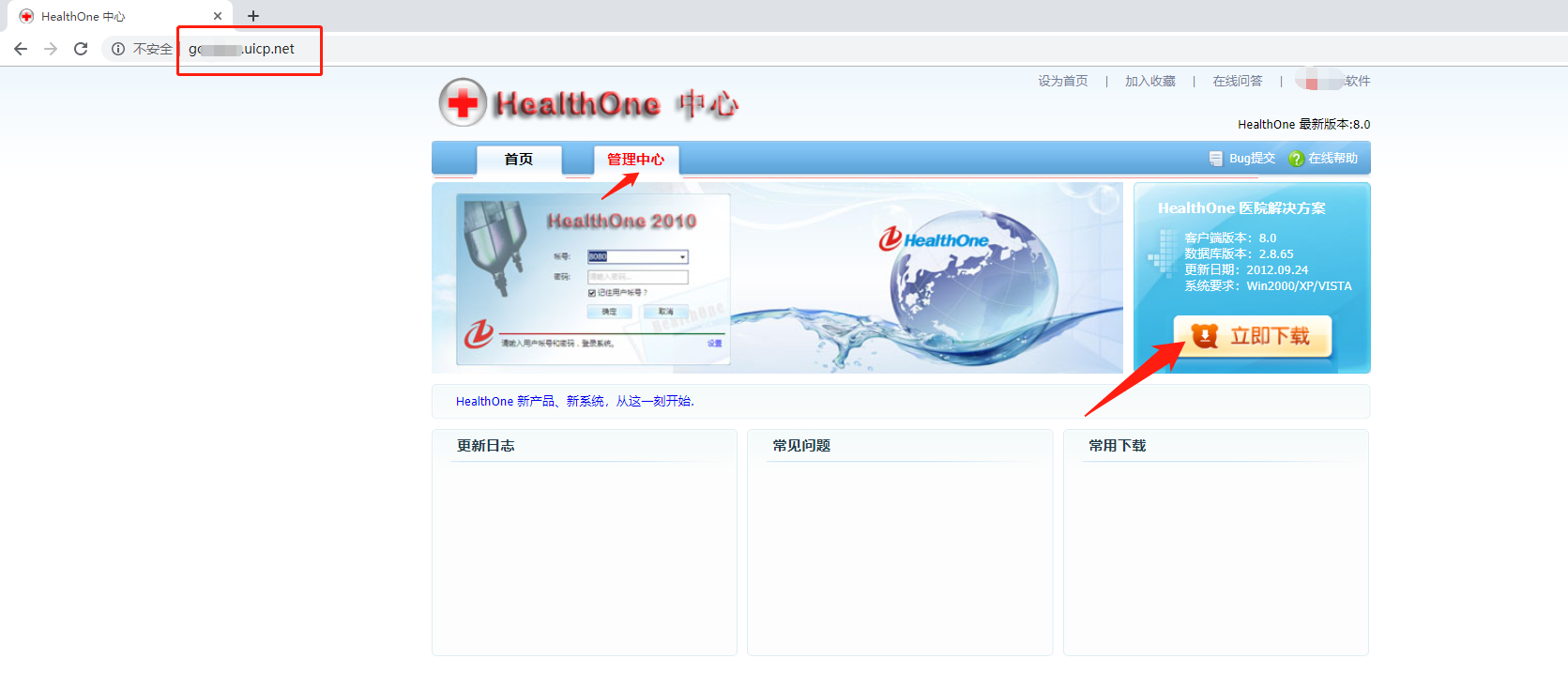Viewport: 1568px width, 690px height.
Task: Click the download icon on the 立即下载 button
Action: (1205, 335)
